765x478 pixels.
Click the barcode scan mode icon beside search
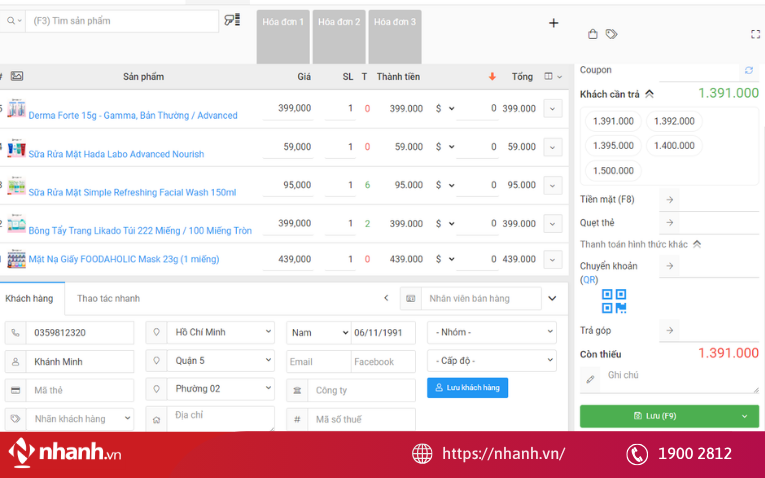(232, 20)
